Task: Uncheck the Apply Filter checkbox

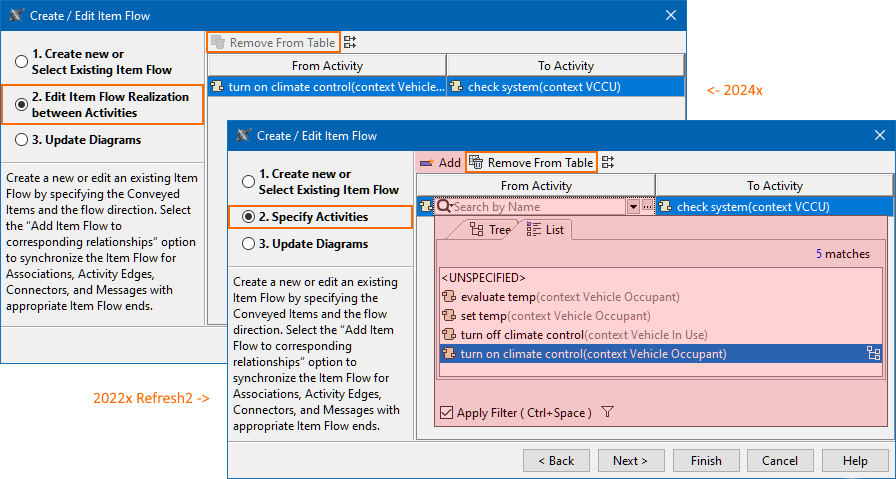Action: 446,413
